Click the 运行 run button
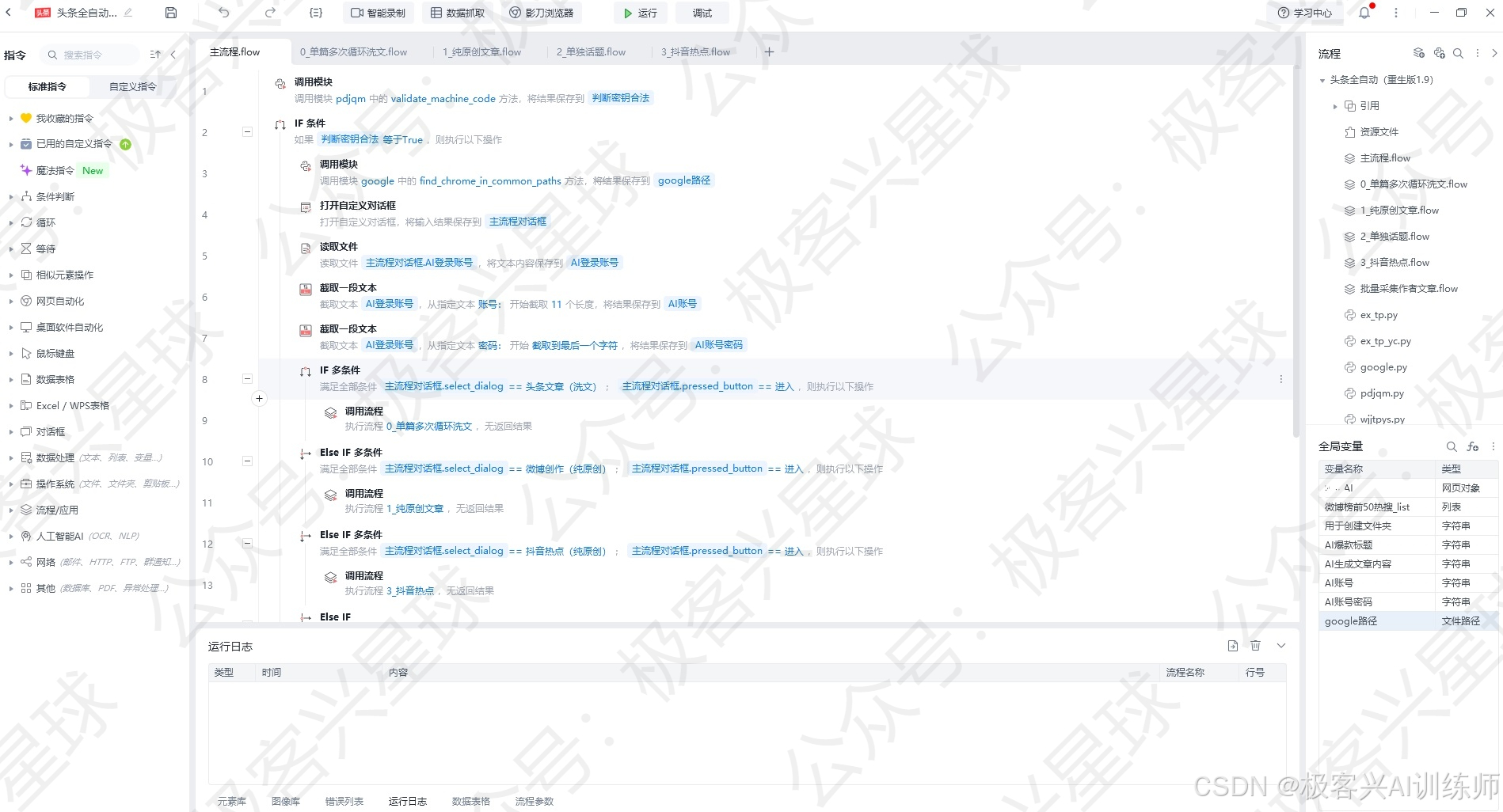The image size is (1503, 812). 640,13
